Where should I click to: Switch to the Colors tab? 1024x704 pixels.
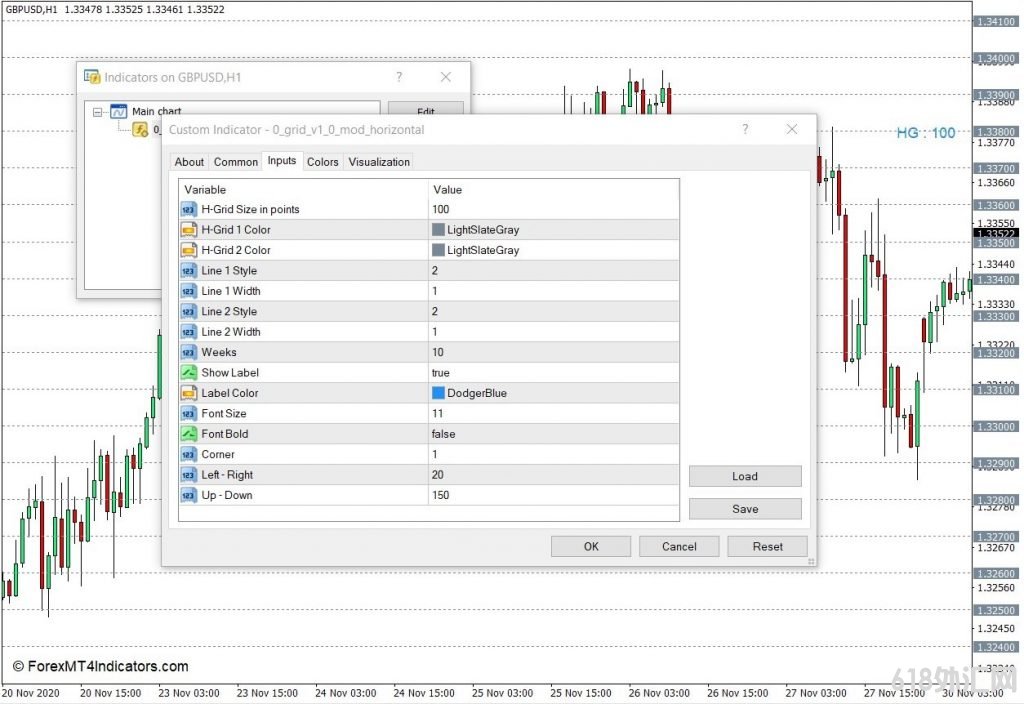pyautogui.click(x=322, y=162)
